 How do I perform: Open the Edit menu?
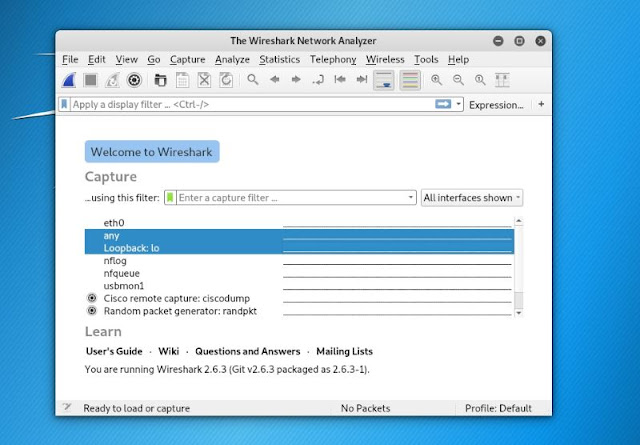[x=97, y=60]
